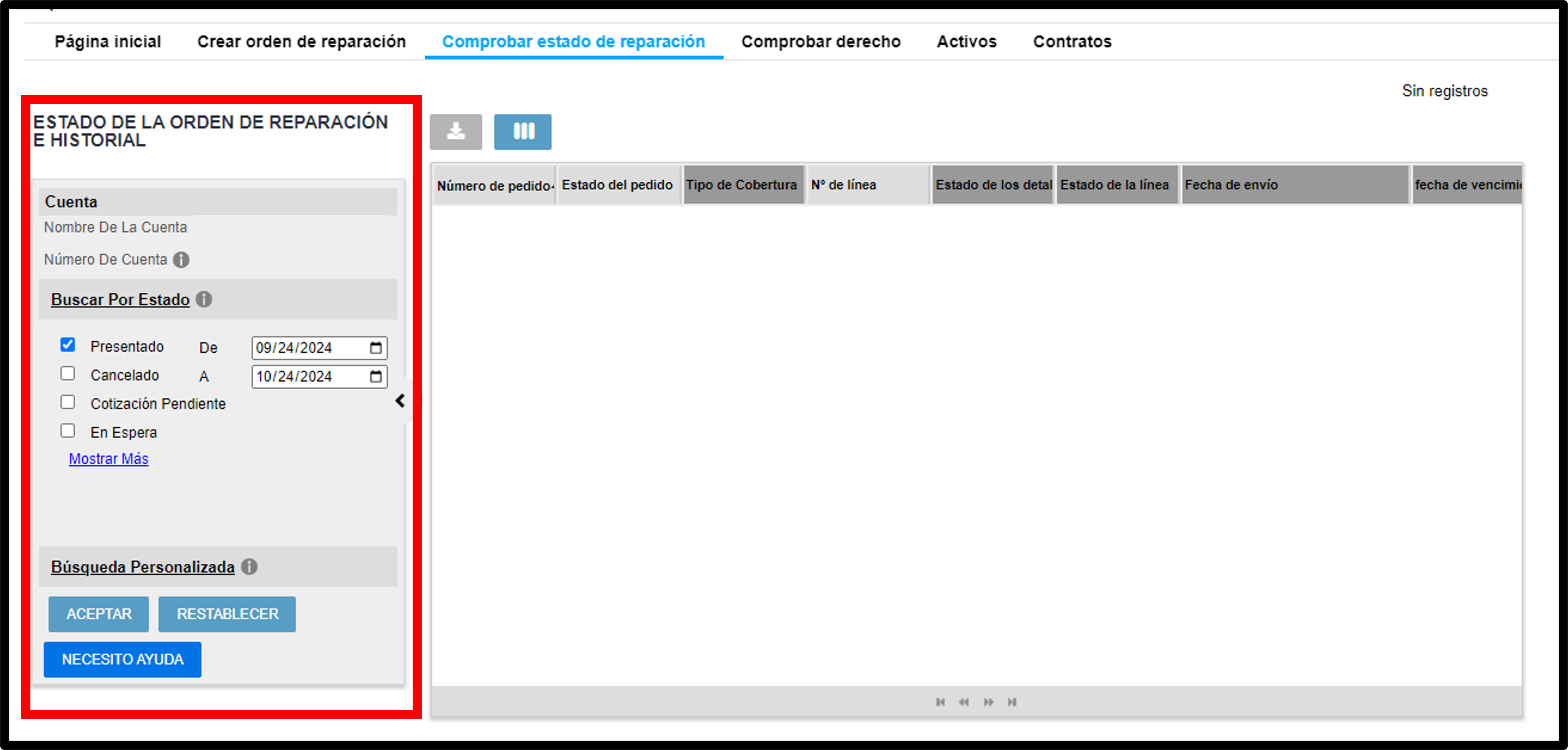Screen dimensions: 1568x750
Task: Click Fecha de envío column header
Action: click(x=1295, y=185)
